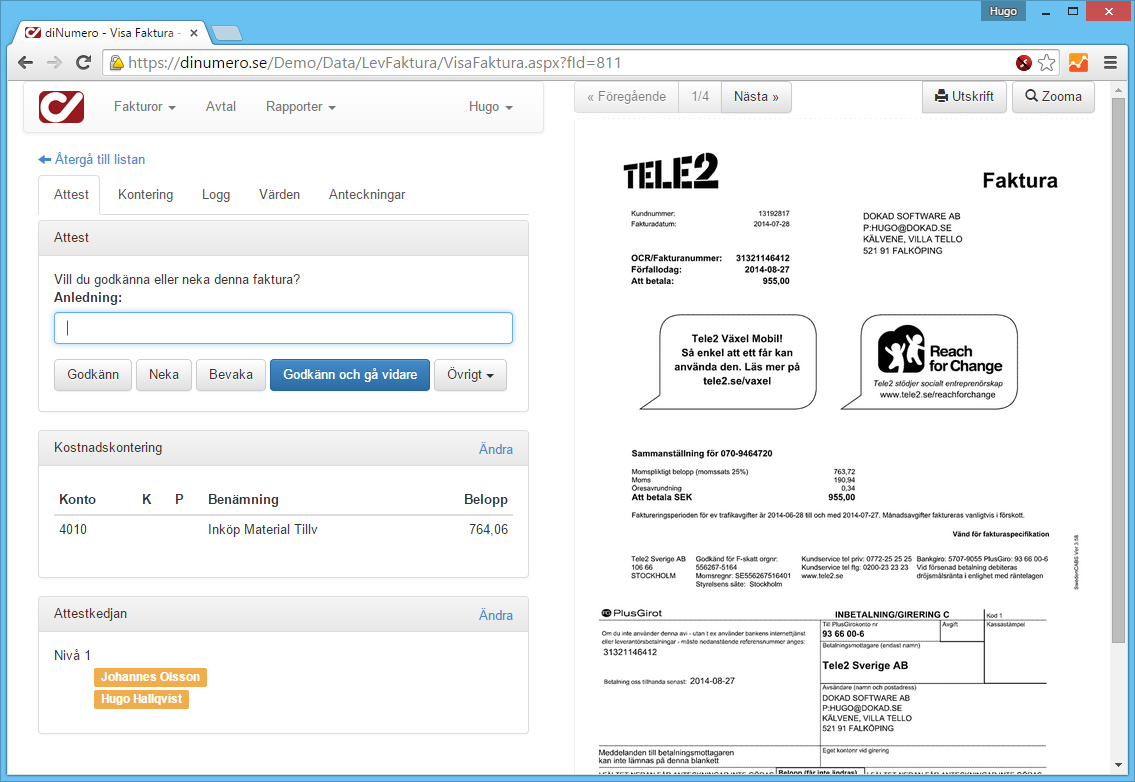This screenshot has width=1135, height=782.
Task: Click Inköp Material Tillv row text
Action: [x=263, y=529]
